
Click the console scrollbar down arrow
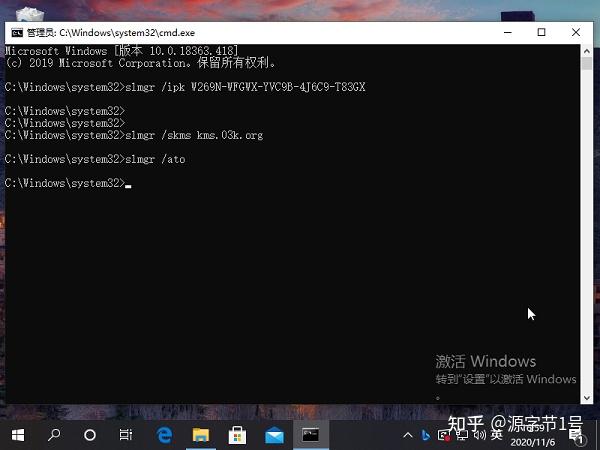click(x=587, y=398)
